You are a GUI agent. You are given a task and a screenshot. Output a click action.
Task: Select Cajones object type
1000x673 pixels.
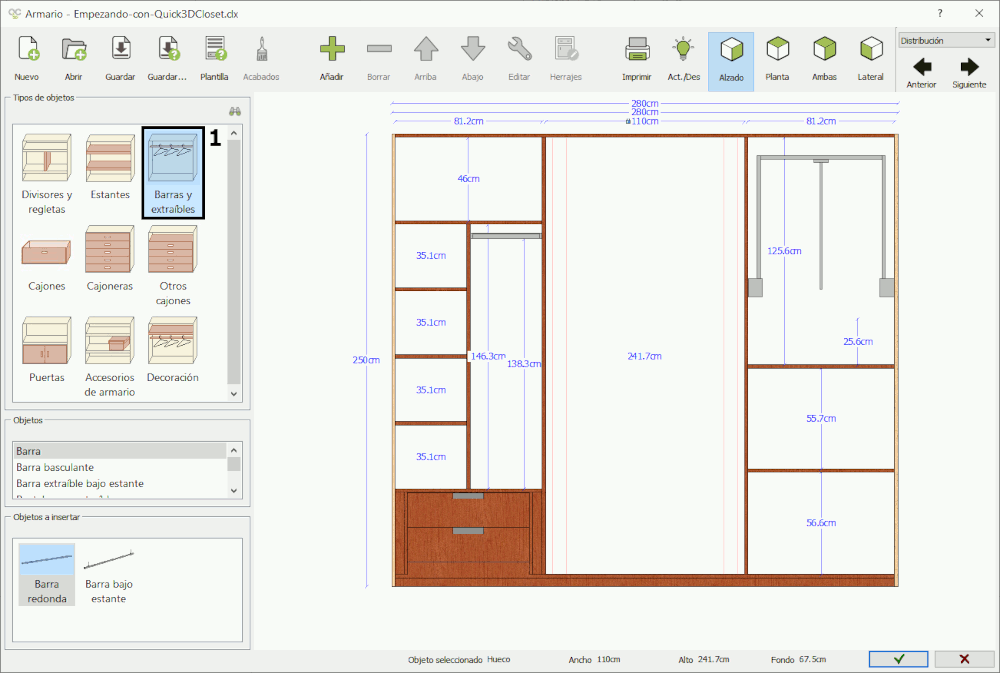click(47, 263)
